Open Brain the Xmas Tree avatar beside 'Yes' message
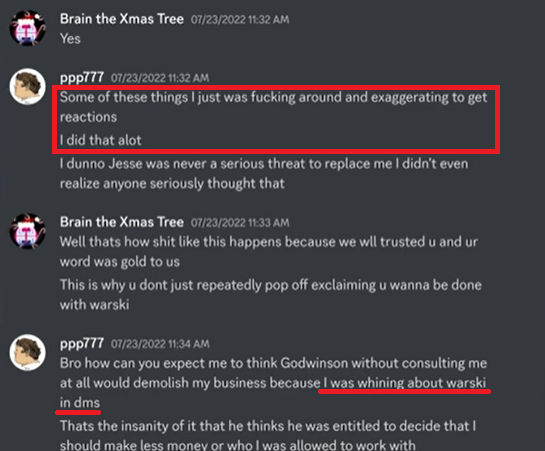This screenshot has height=451, width=545. click(x=27, y=28)
